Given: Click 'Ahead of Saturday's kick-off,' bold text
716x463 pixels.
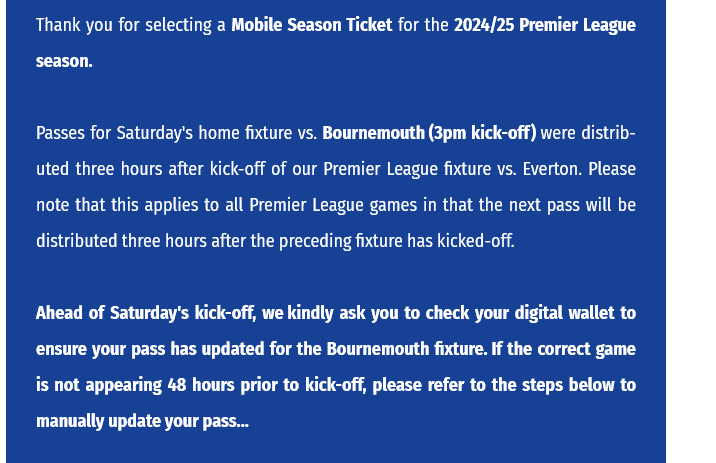Looking at the screenshot, I should tap(145, 313).
